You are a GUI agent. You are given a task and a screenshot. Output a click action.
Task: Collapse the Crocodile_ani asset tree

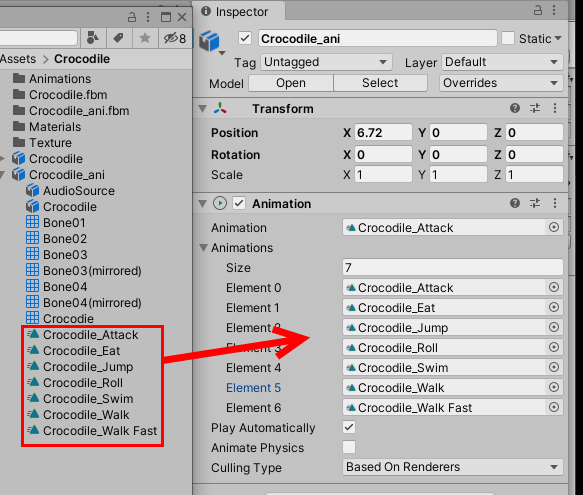tap(3, 174)
